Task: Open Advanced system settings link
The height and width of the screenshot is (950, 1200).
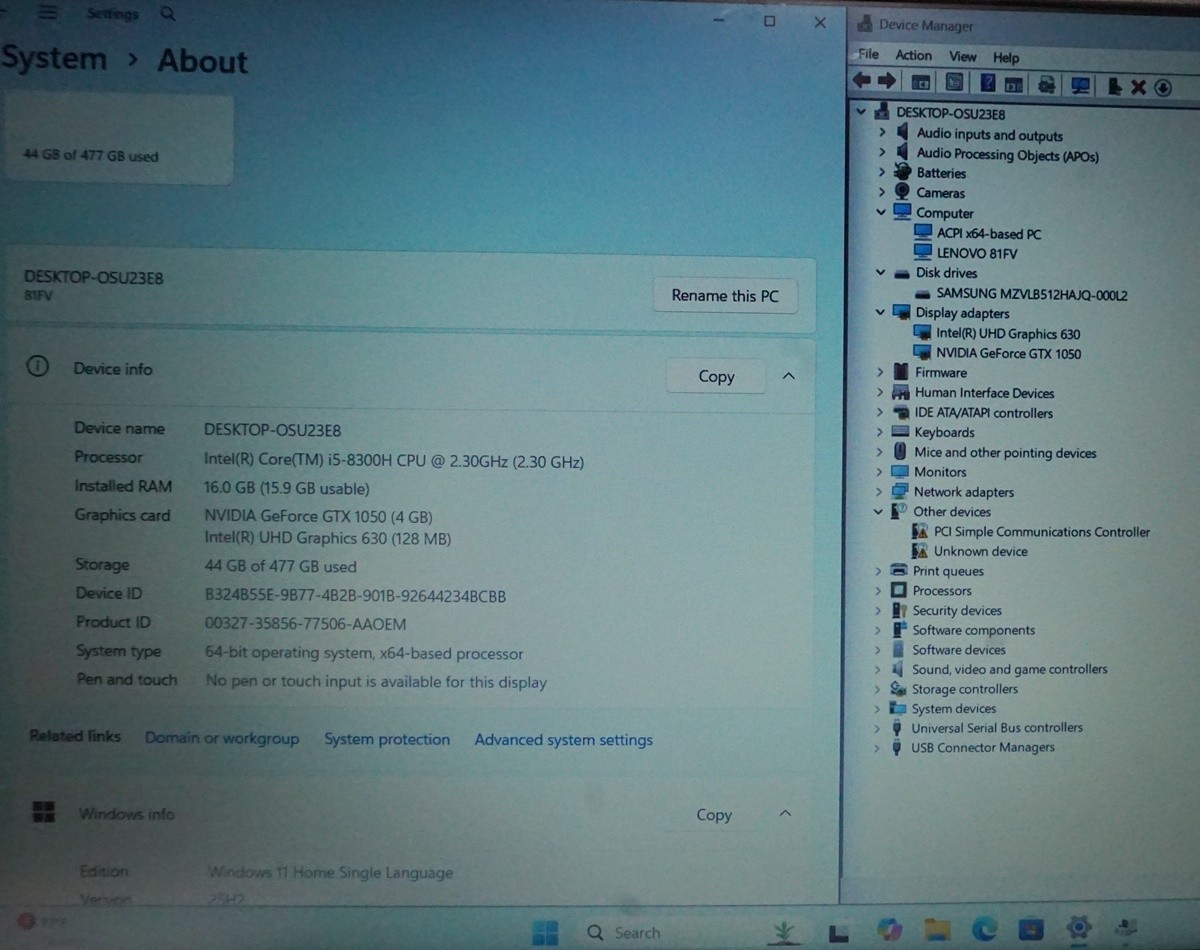Action: click(563, 740)
